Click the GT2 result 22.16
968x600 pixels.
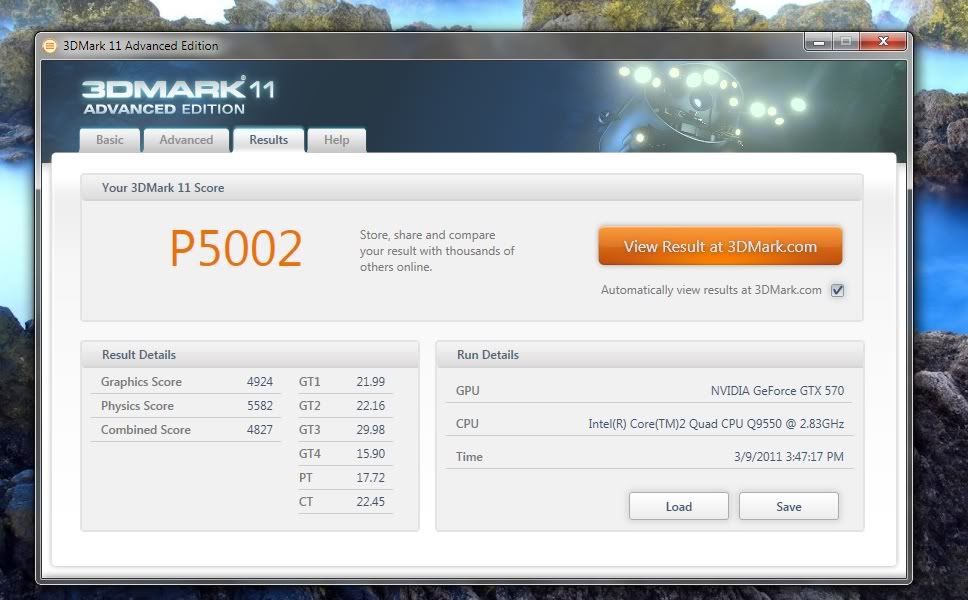370,406
